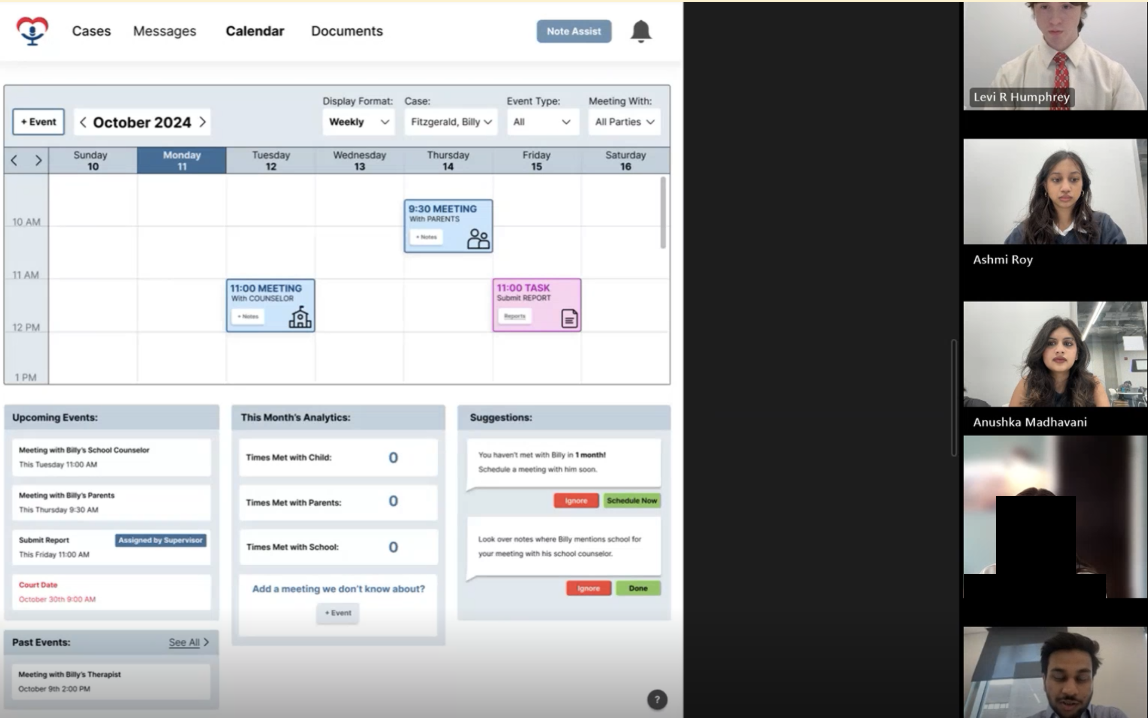Go to next month using right arrow by October 2024
This screenshot has height=718, width=1148.
(x=203, y=122)
